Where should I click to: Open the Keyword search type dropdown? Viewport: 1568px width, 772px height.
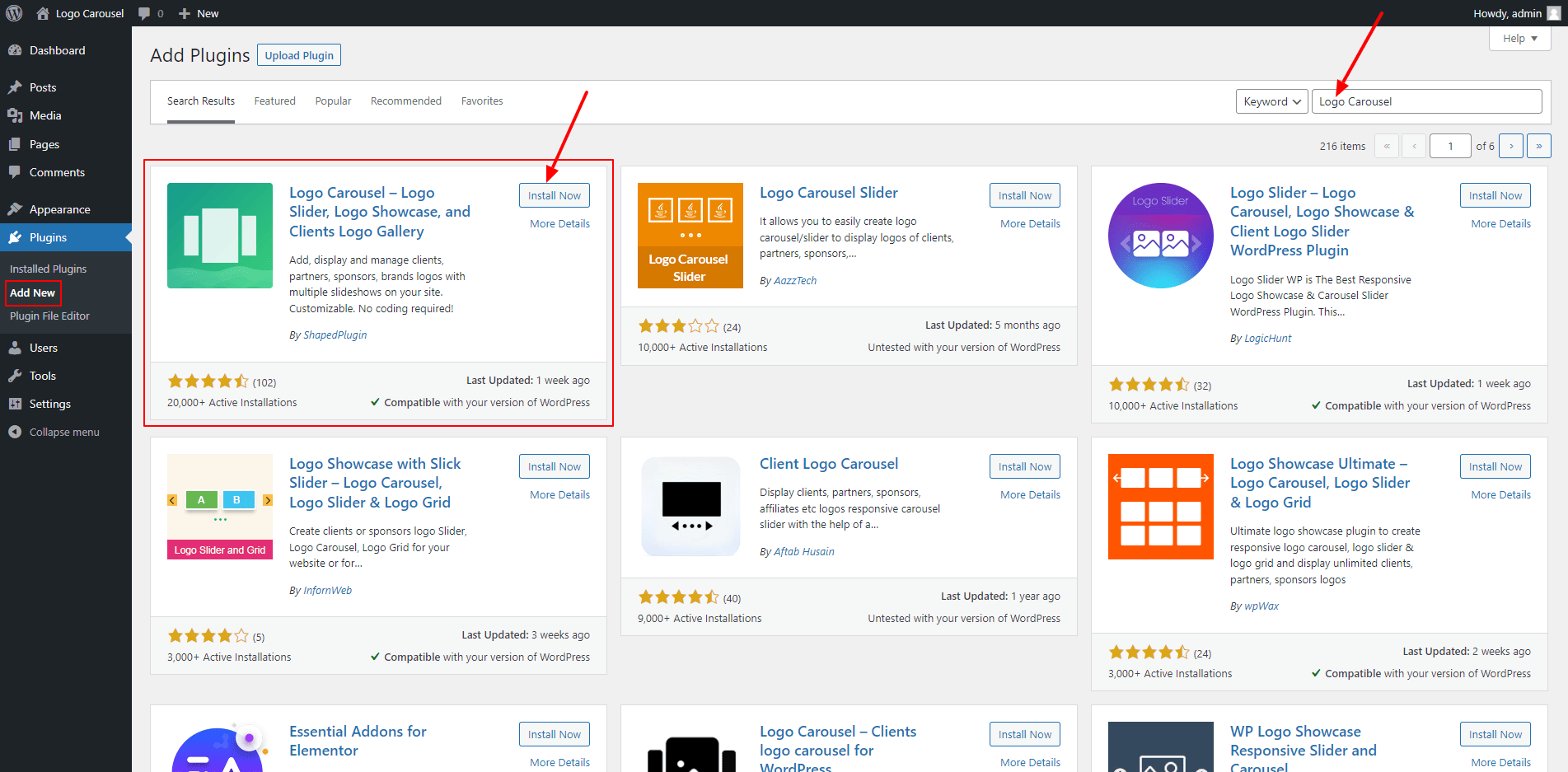point(1272,101)
